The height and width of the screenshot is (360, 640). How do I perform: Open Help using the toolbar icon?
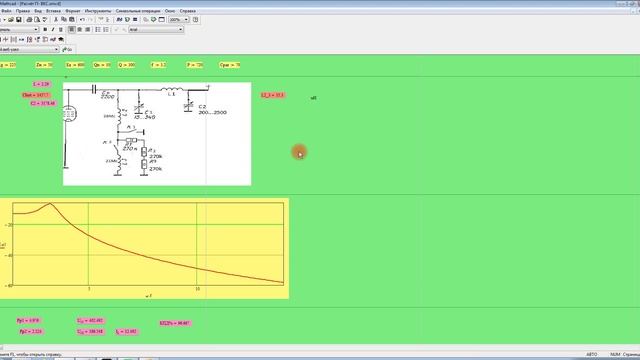point(196,20)
